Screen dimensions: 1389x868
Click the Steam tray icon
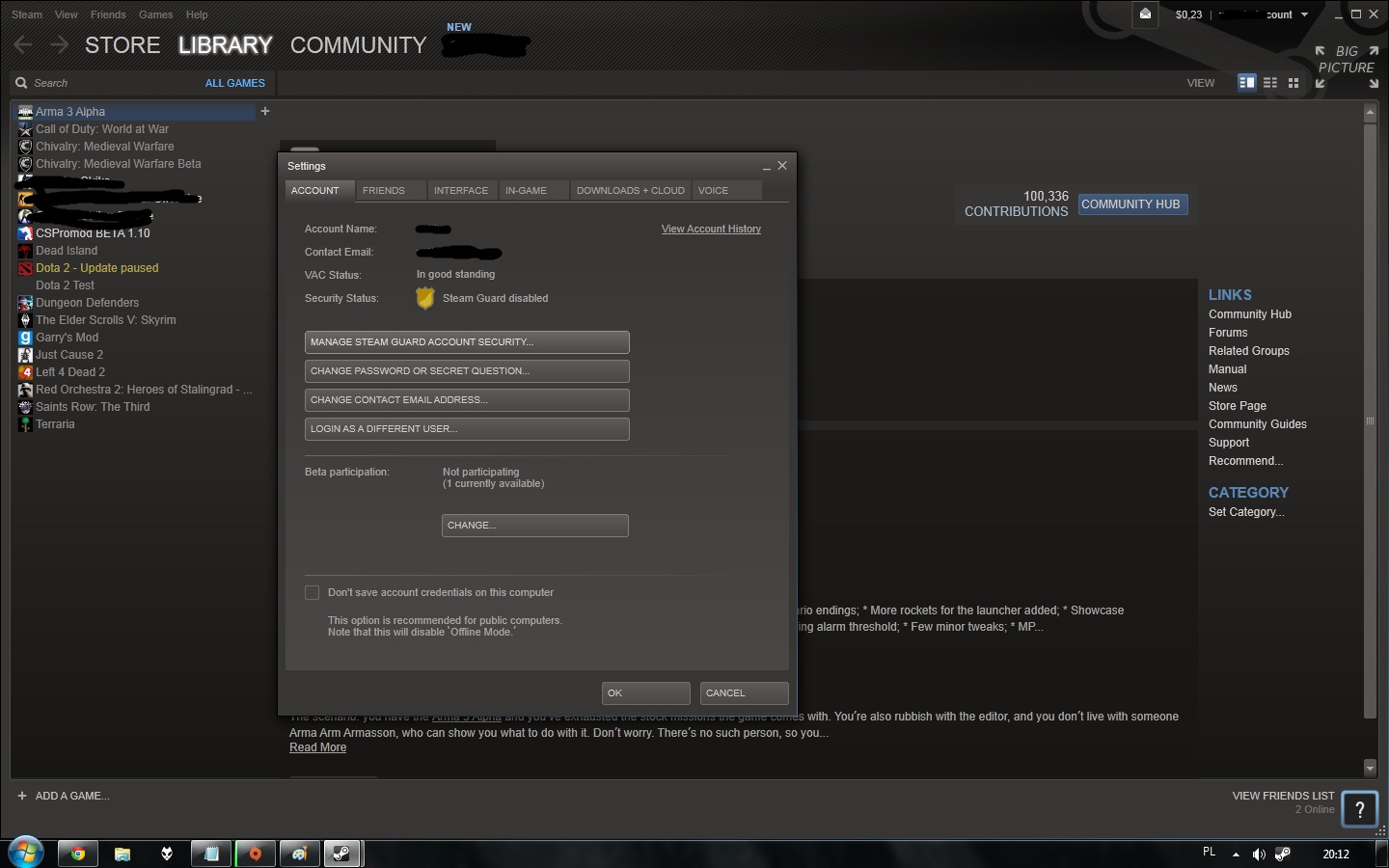point(1283,854)
